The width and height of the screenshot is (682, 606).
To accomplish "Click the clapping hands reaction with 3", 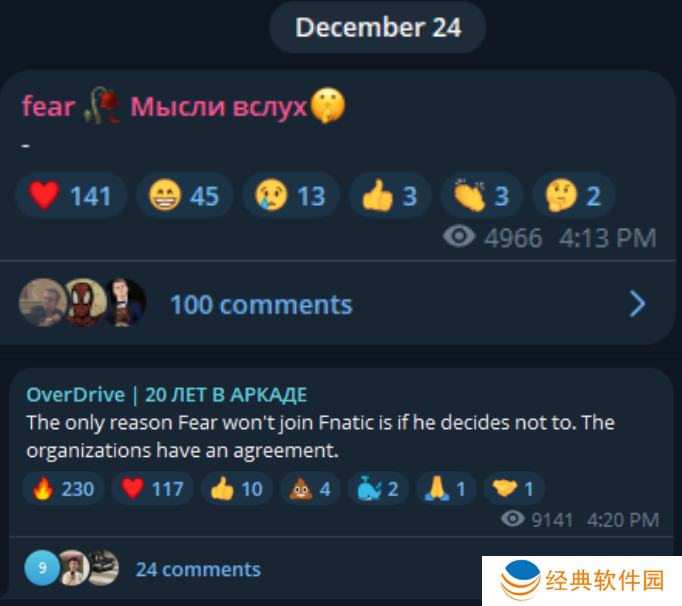I will pyautogui.click(x=481, y=195).
